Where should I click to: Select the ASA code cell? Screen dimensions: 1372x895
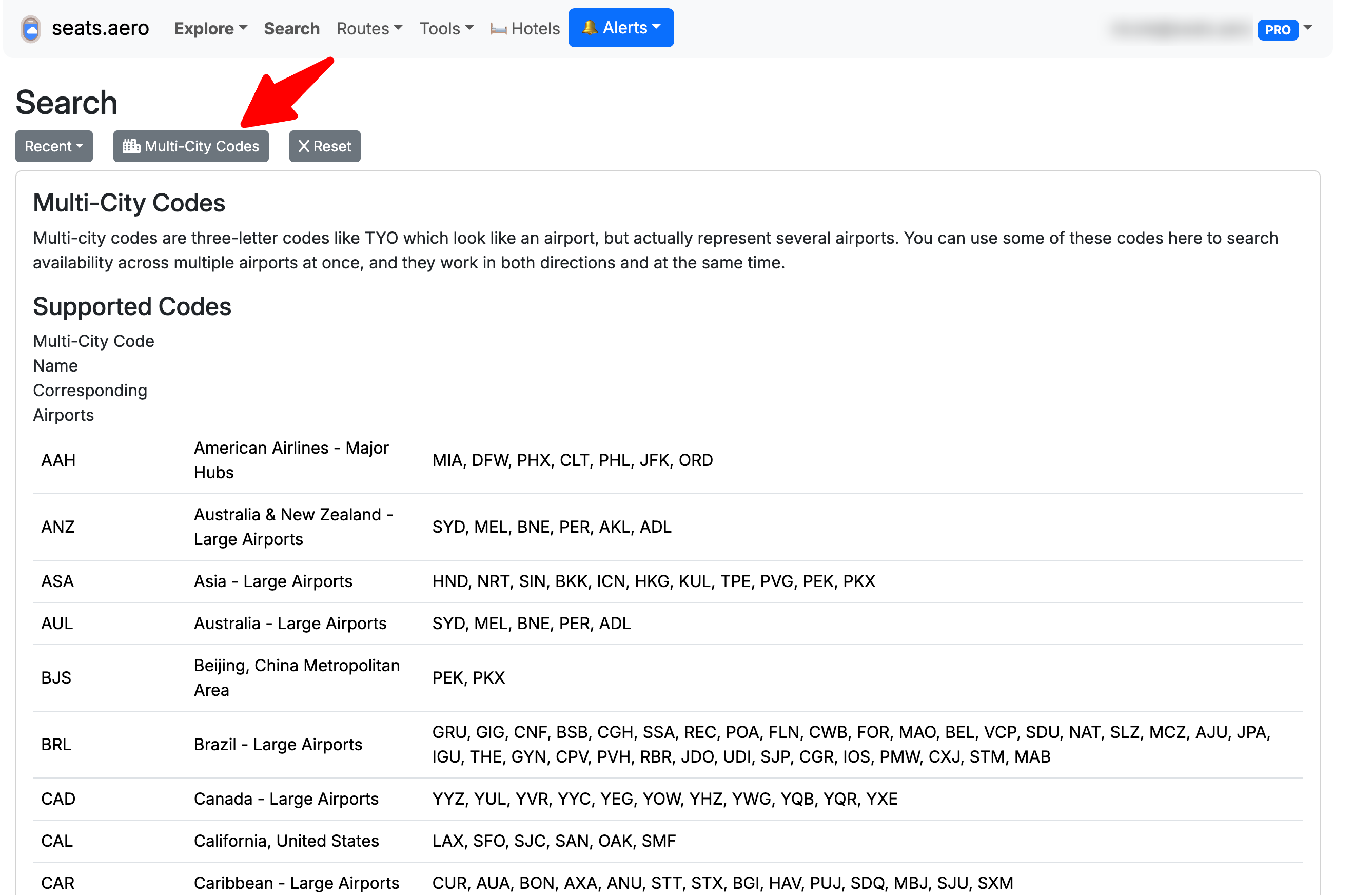click(57, 581)
